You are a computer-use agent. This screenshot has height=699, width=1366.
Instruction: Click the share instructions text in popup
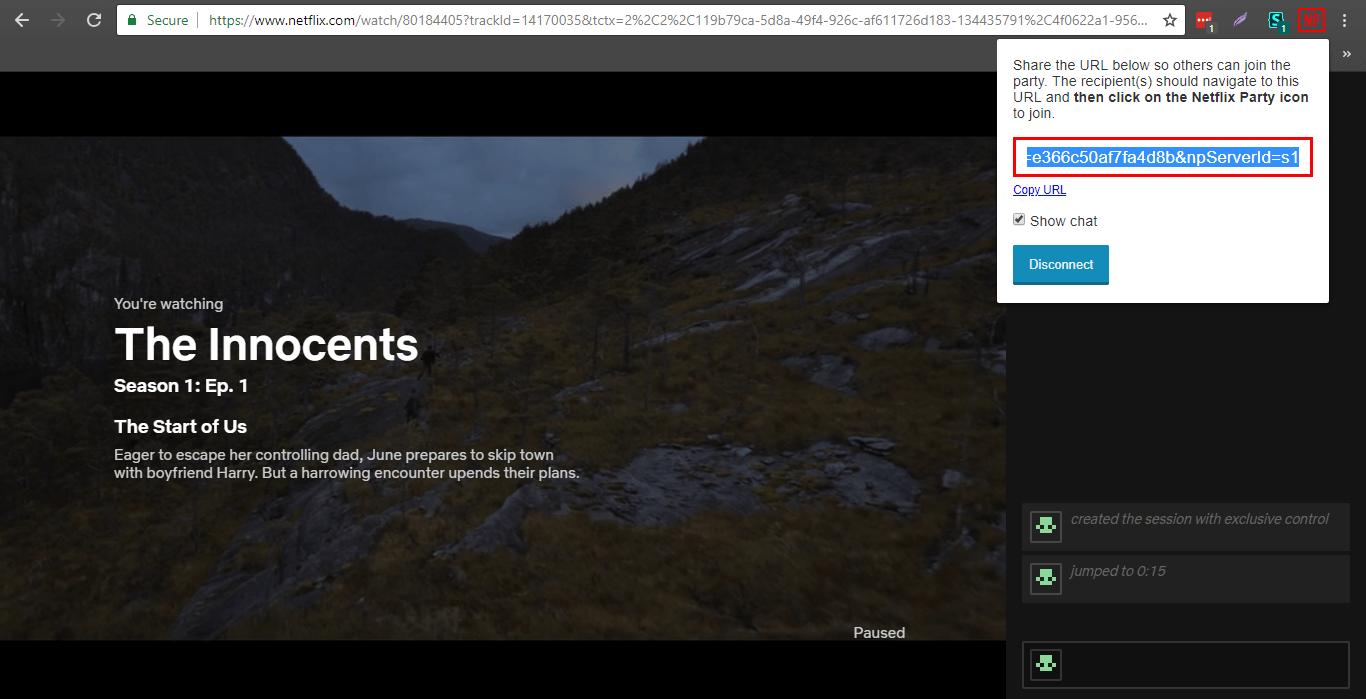1161,89
